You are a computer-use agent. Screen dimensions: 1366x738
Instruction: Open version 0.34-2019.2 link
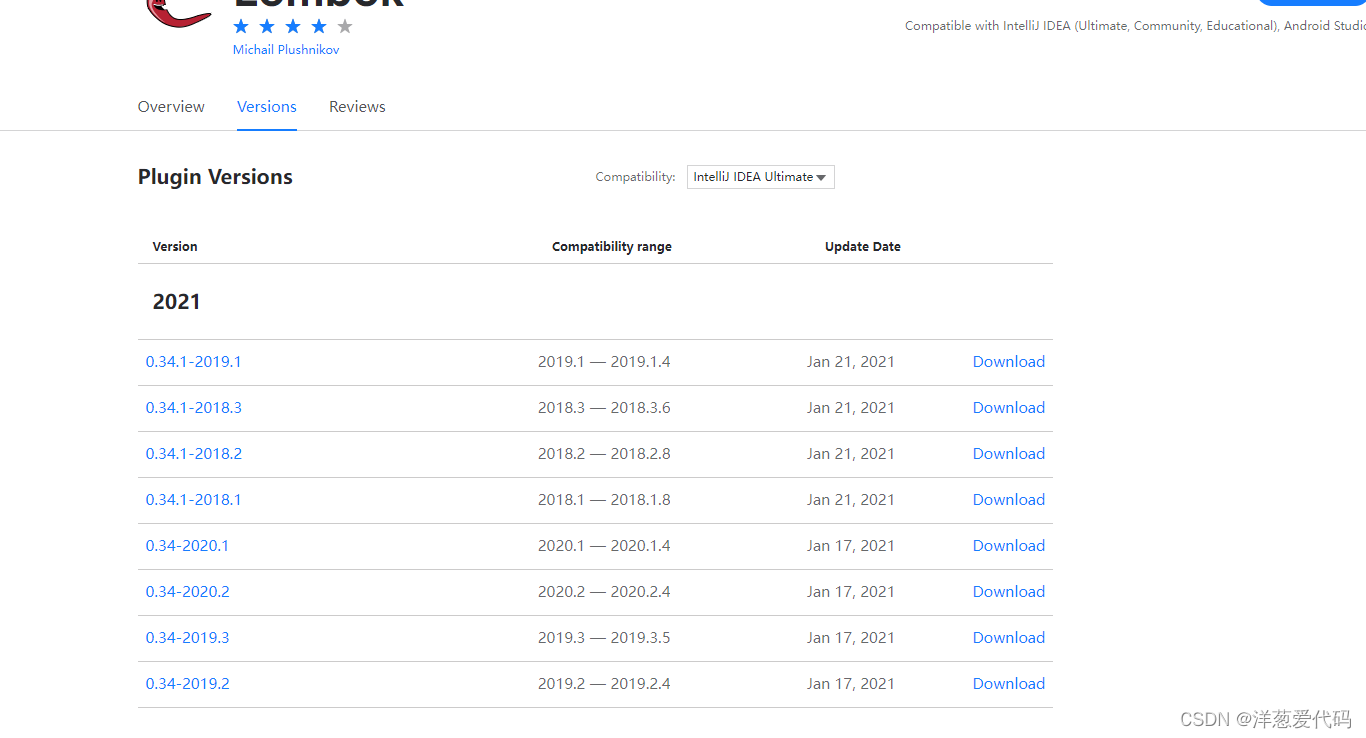click(x=188, y=684)
